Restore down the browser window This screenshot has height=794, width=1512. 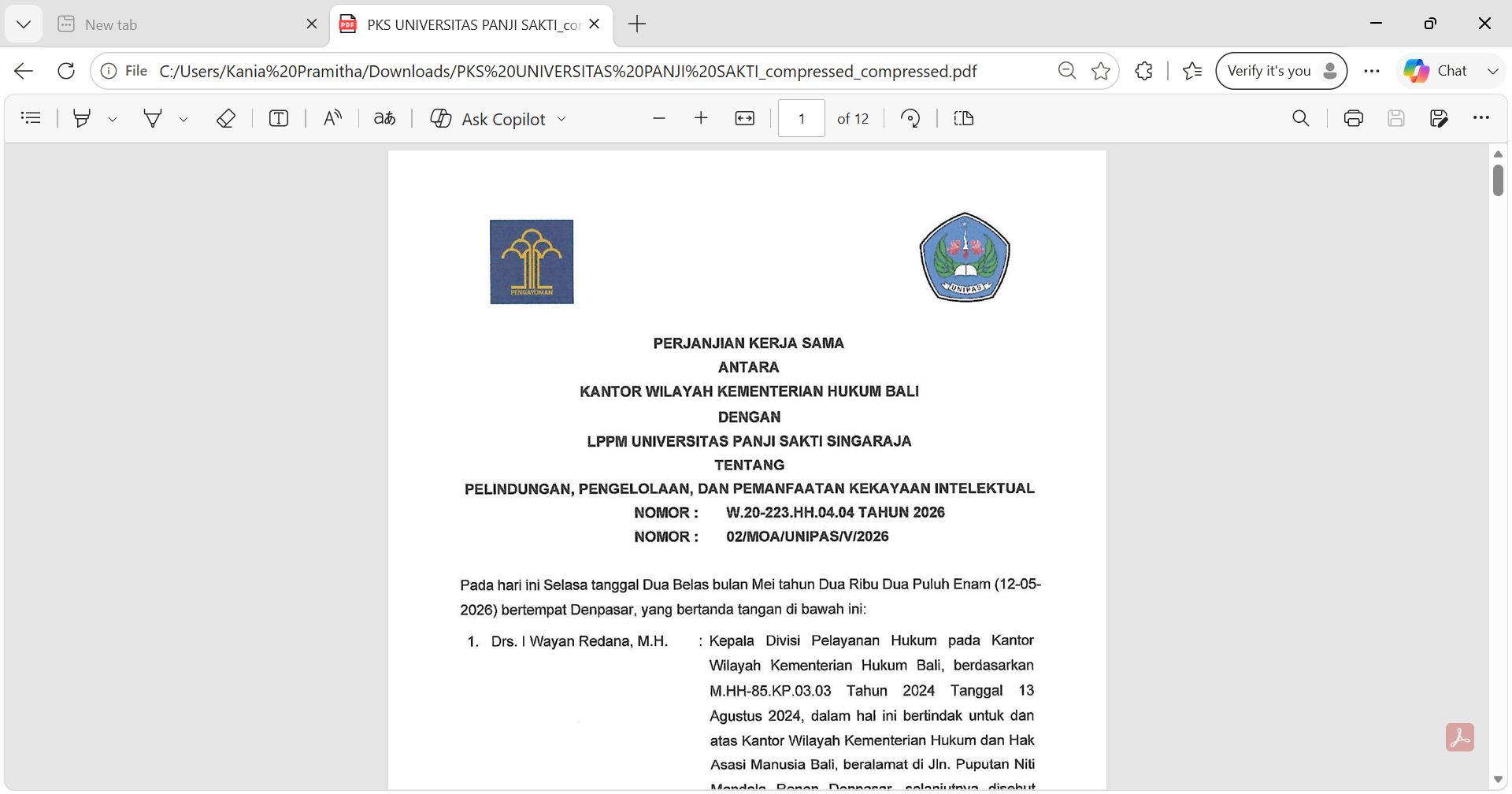click(1430, 24)
